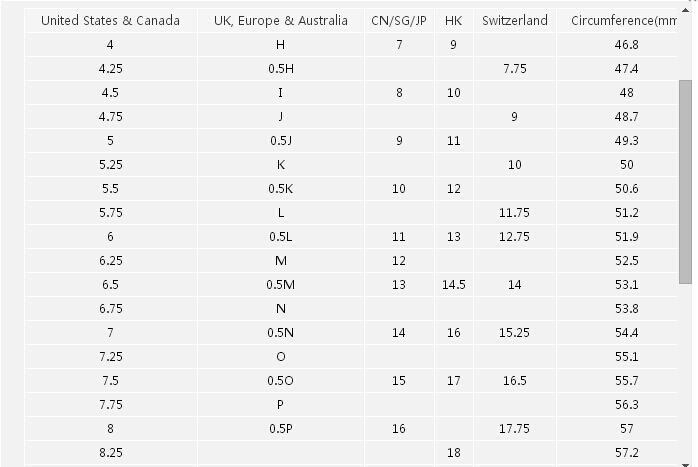Viewport: 698px width, 467px height.
Task: Select the US size 8.25 cell
Action: click(110, 453)
